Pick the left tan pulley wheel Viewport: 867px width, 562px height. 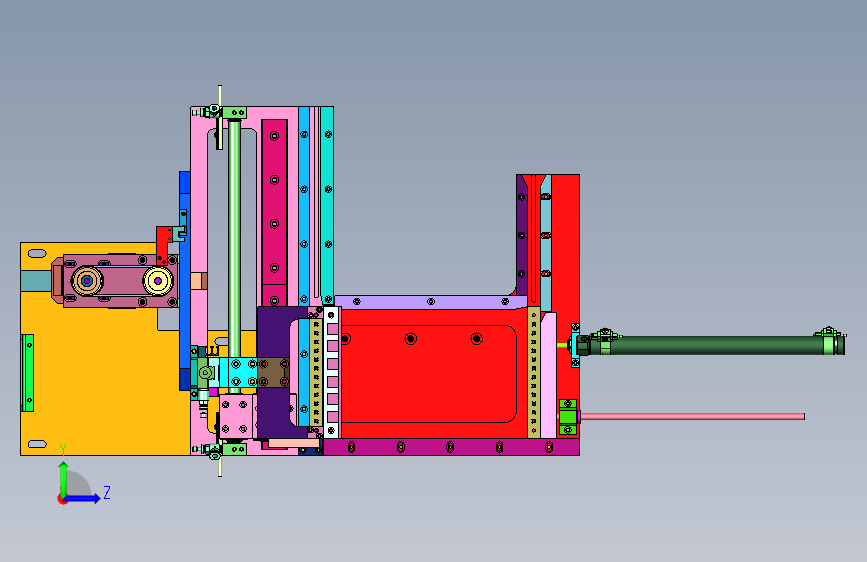coord(87,281)
